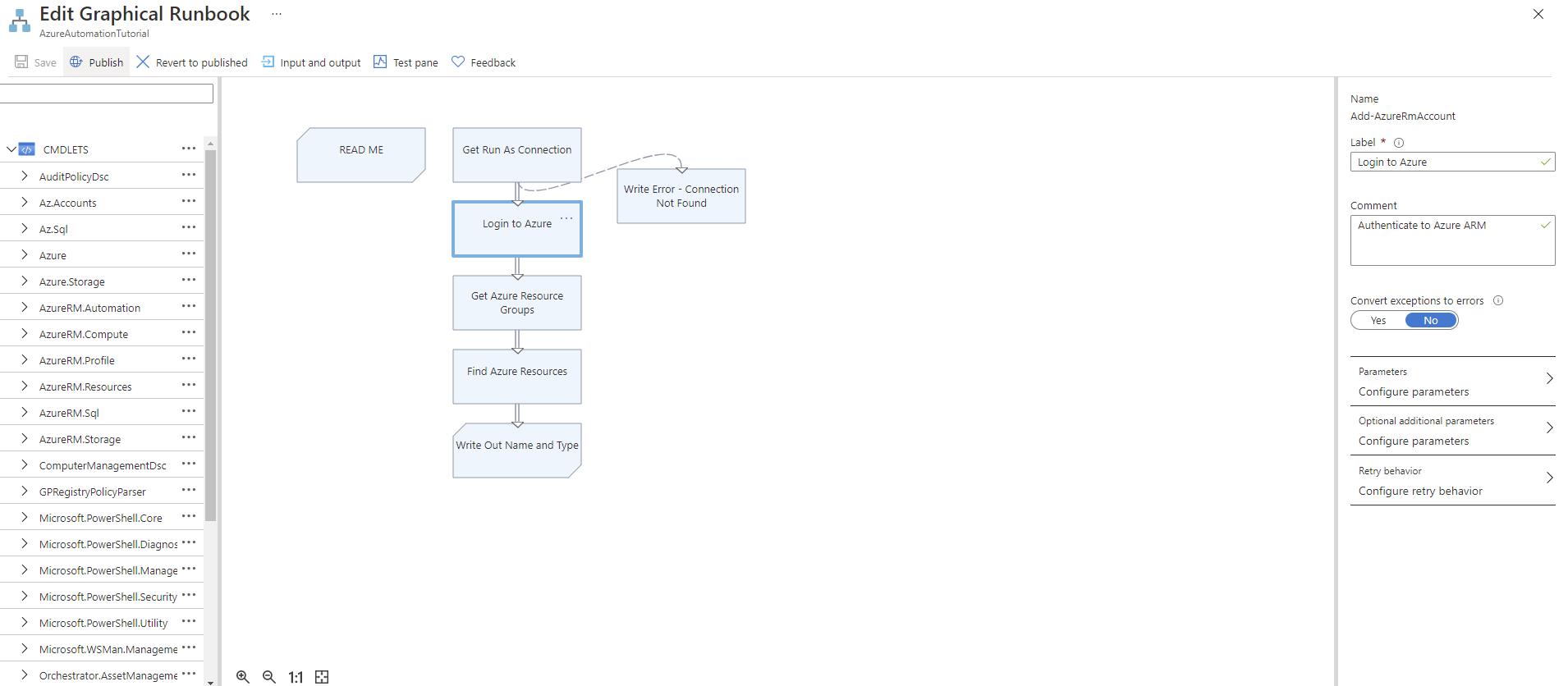Image resolution: width=1568 pixels, height=686 pixels.
Task: Expand the AzureRM.Sql module
Action: (x=25, y=412)
